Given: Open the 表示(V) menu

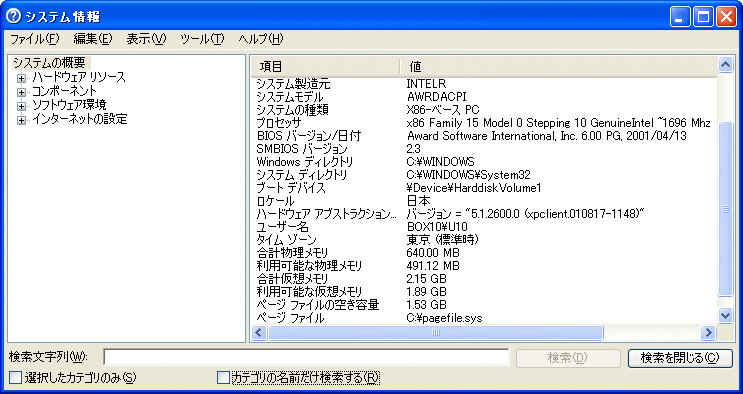Looking at the screenshot, I should tap(146, 39).
